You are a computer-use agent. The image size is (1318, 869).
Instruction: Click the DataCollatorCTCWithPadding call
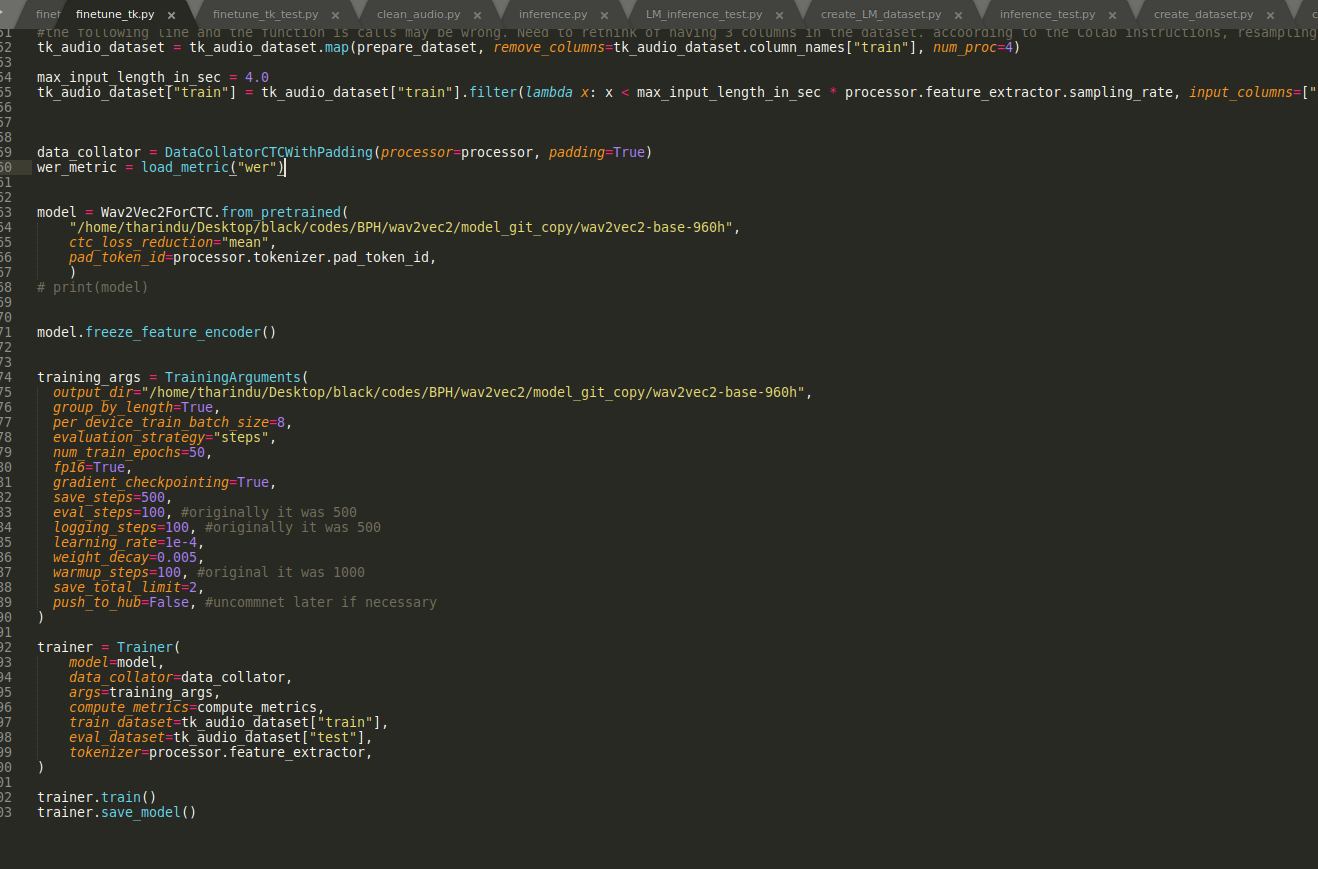[x=408, y=152]
